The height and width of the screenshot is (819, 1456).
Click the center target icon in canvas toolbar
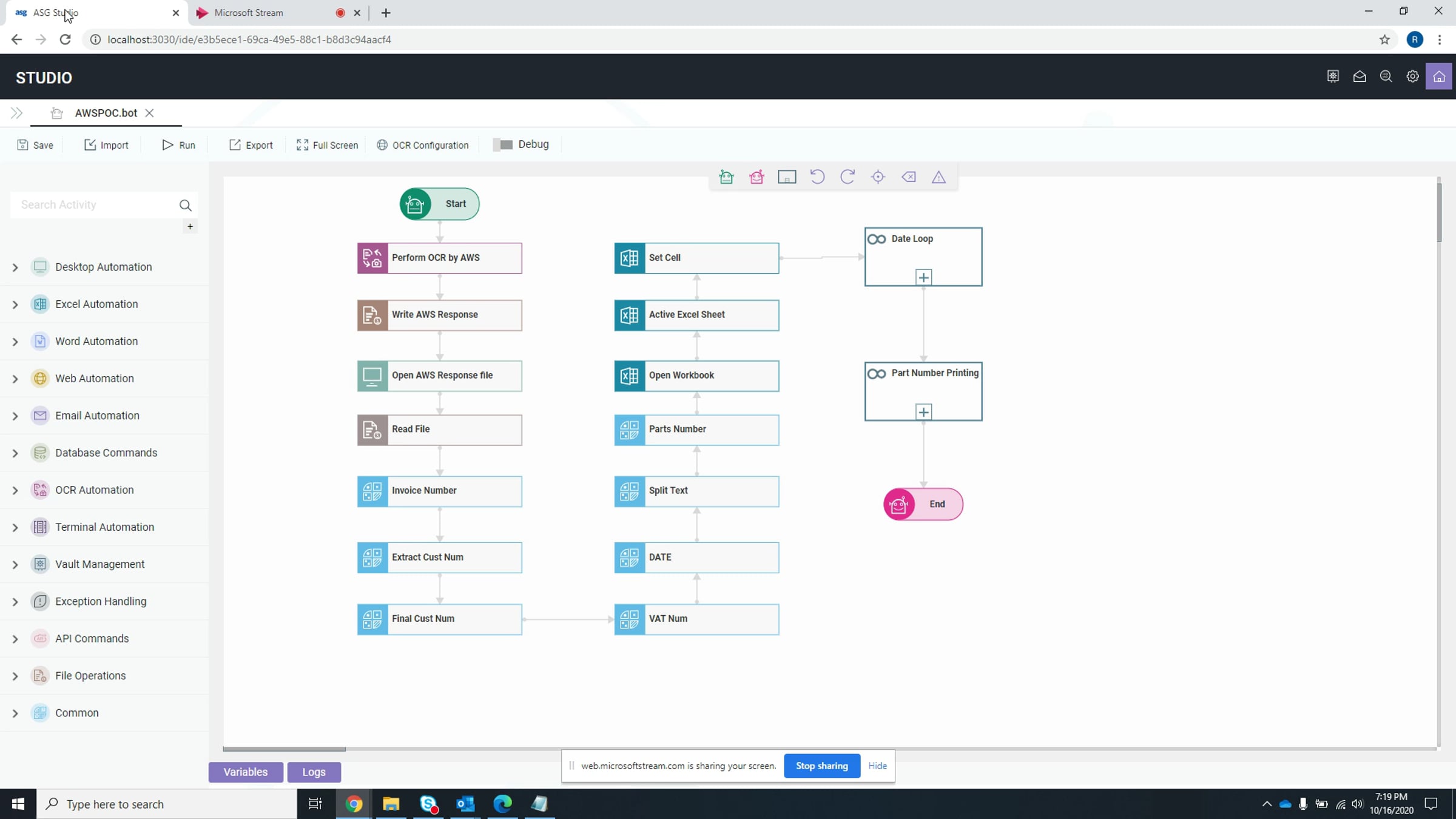coord(878,177)
